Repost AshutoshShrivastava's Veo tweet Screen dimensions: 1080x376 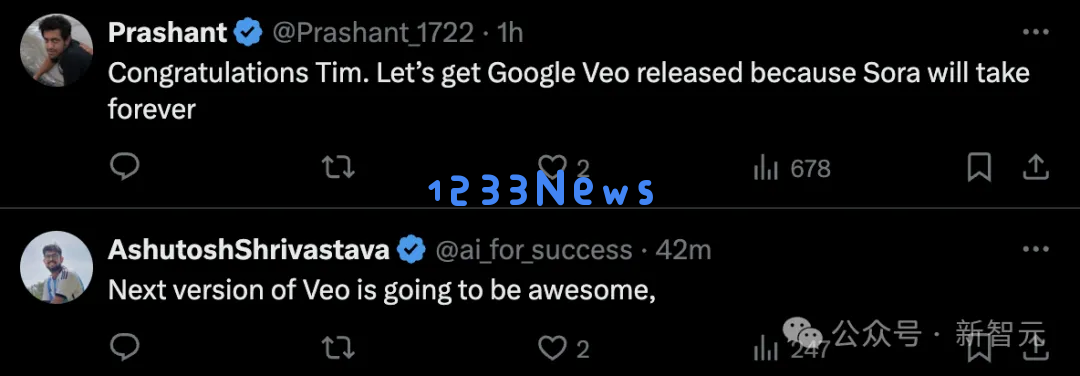[338, 348]
